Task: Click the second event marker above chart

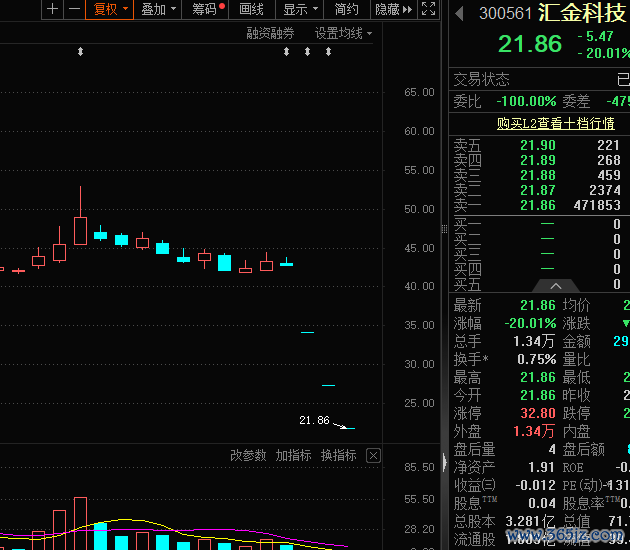Action: [286, 51]
